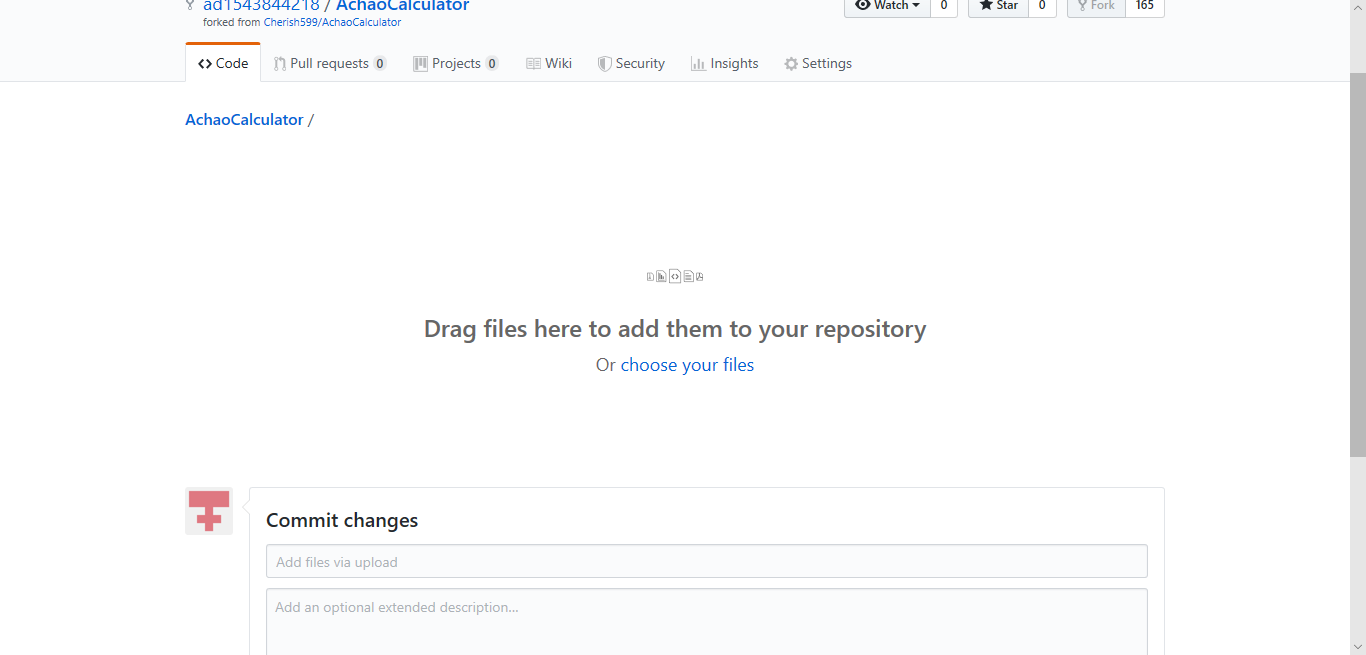Open the Watch dropdown button

click(x=887, y=6)
